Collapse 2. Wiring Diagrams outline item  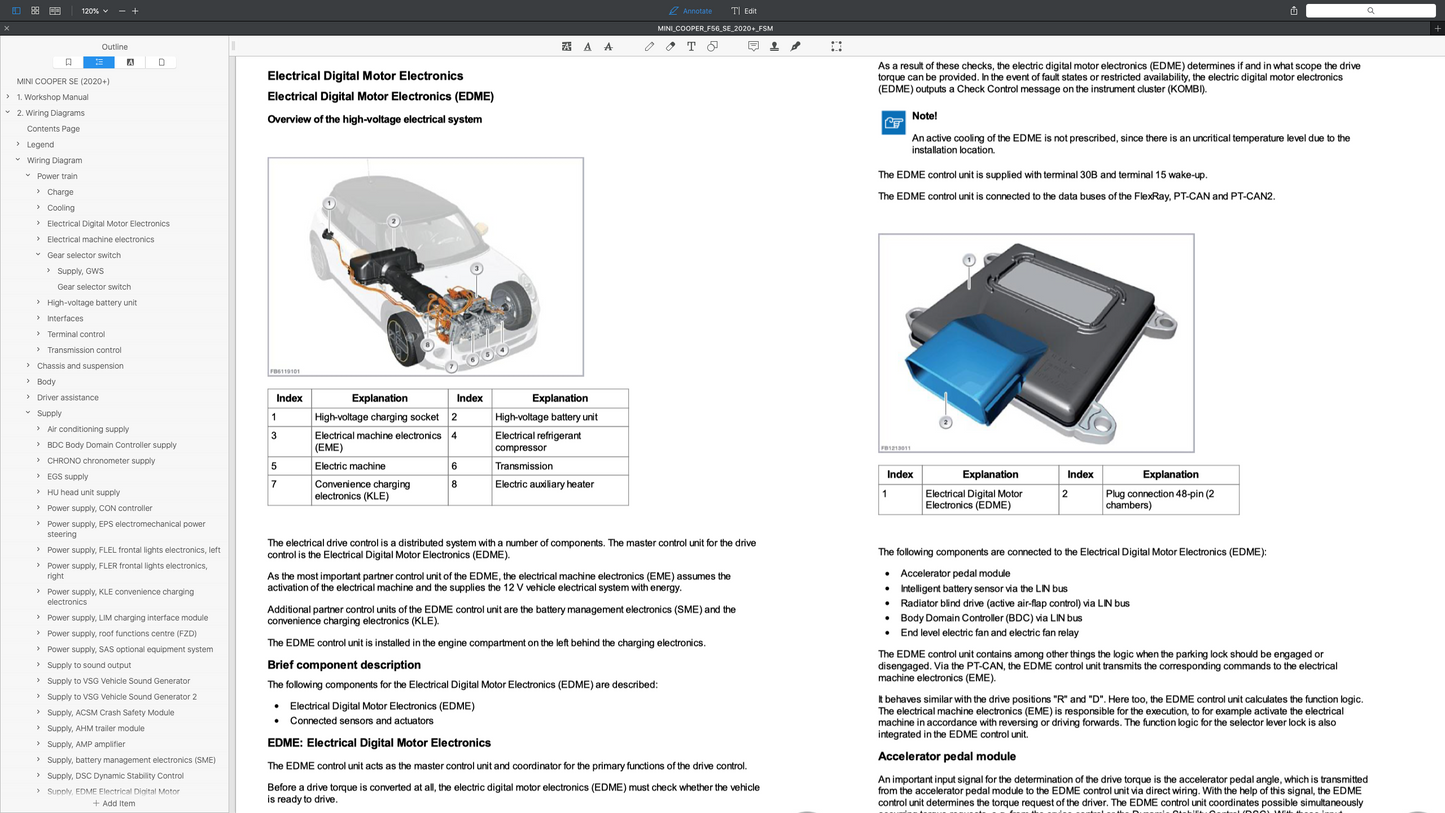[8, 113]
